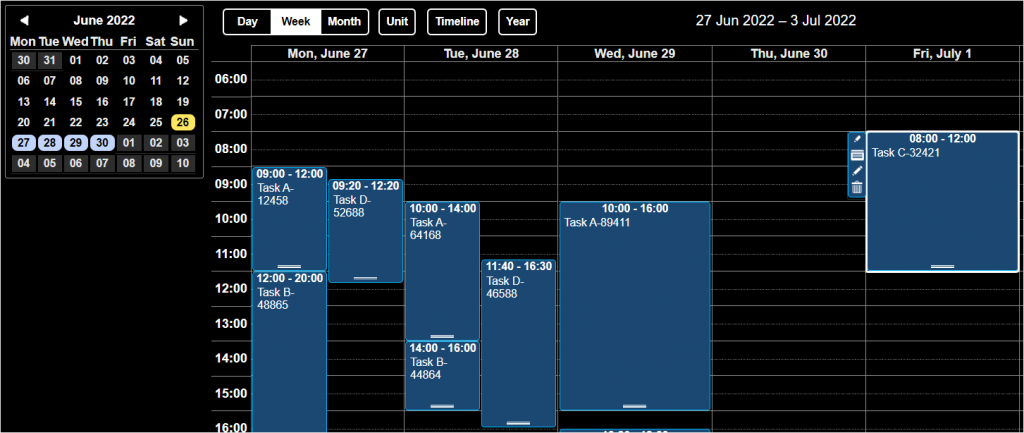Click resize handle at bottom of Task D-52688

coord(365,277)
